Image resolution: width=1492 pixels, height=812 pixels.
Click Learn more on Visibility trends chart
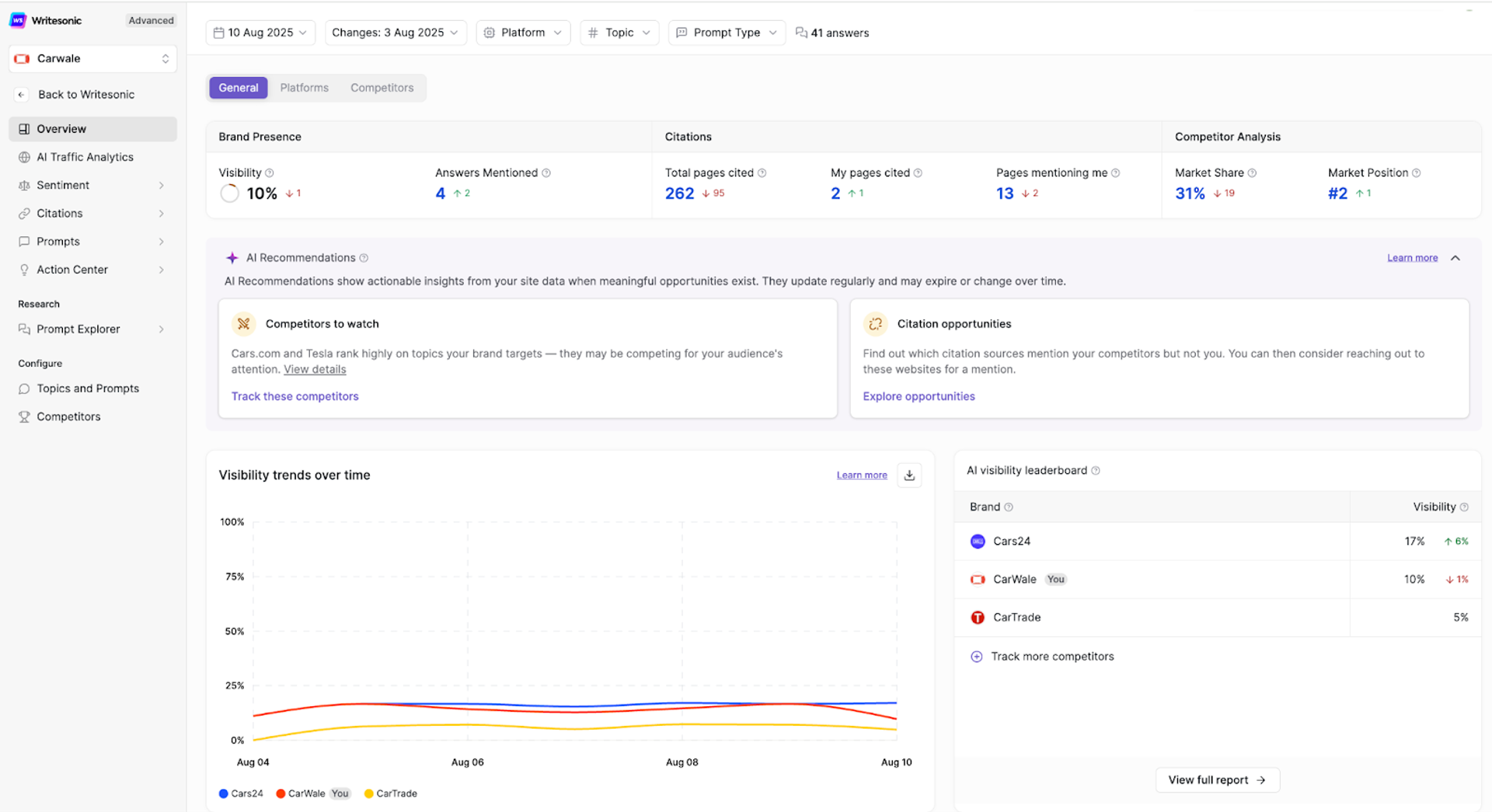pyautogui.click(x=862, y=475)
